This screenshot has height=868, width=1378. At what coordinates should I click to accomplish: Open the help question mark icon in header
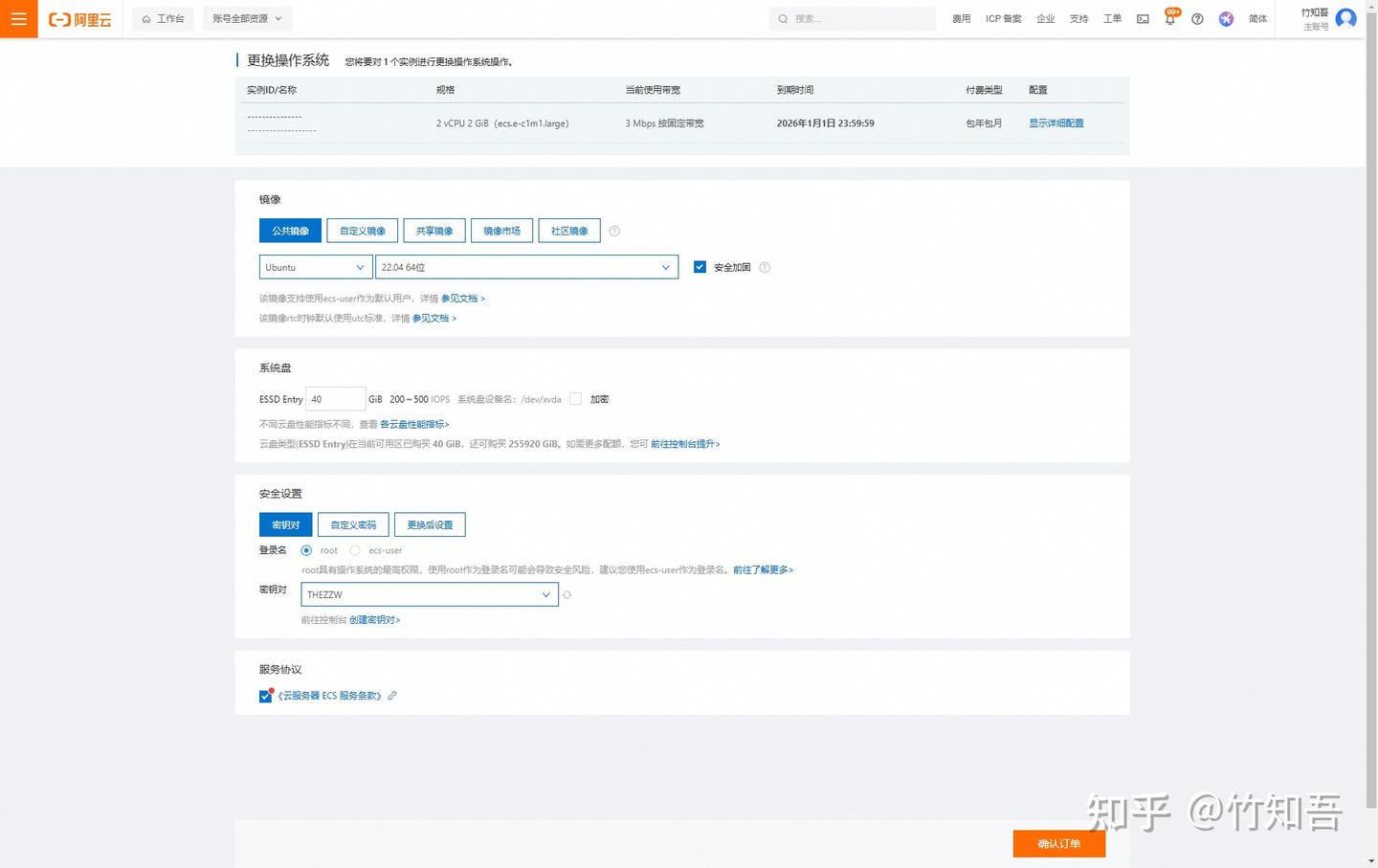[1197, 19]
